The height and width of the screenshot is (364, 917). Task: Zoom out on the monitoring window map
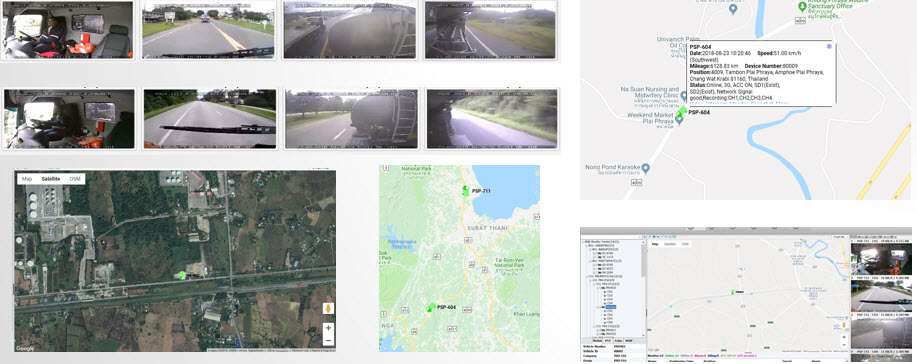844,345
